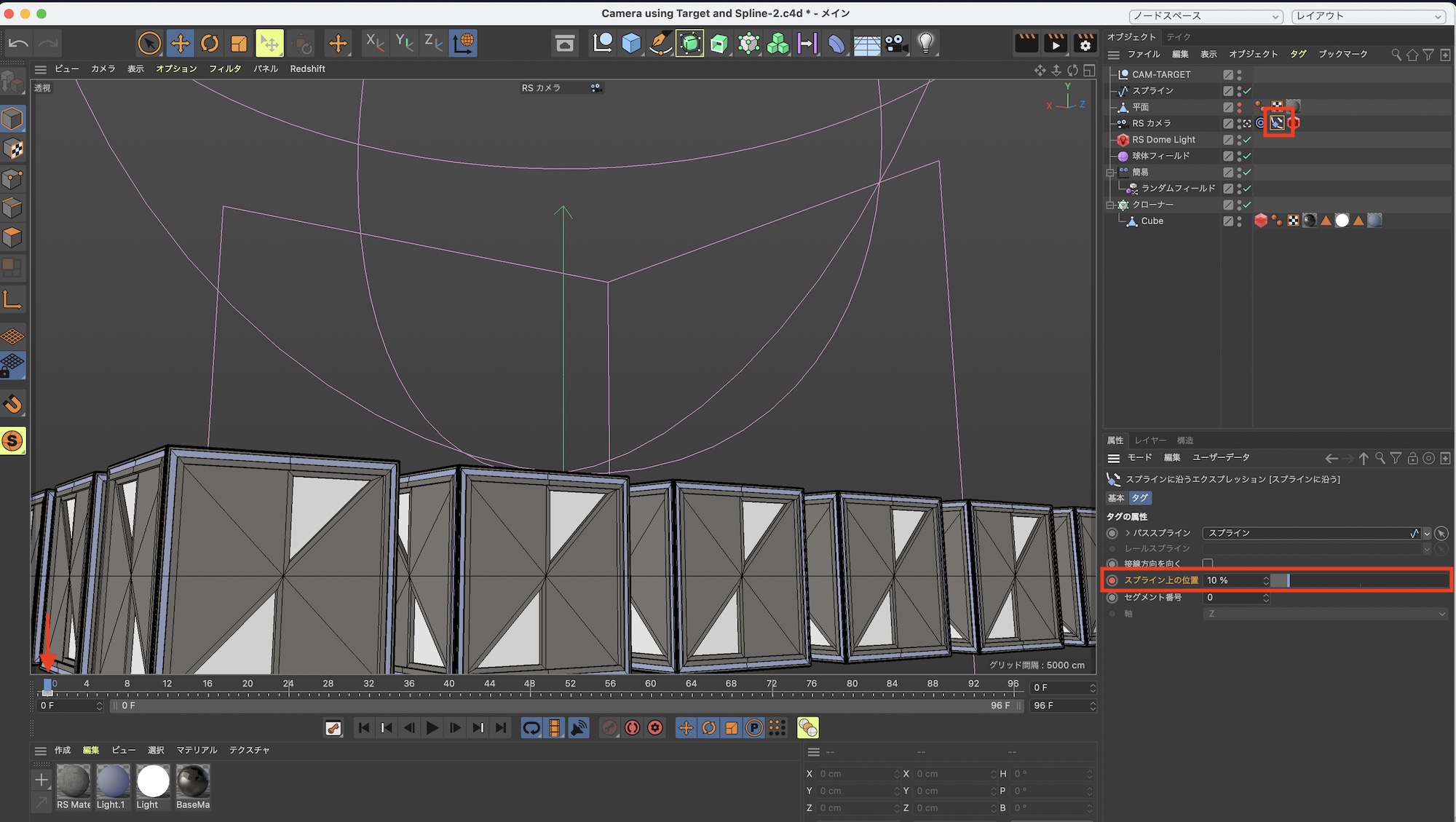Switch to the 基本 tab in attributes
This screenshot has width=1456, height=822.
coord(1116,498)
